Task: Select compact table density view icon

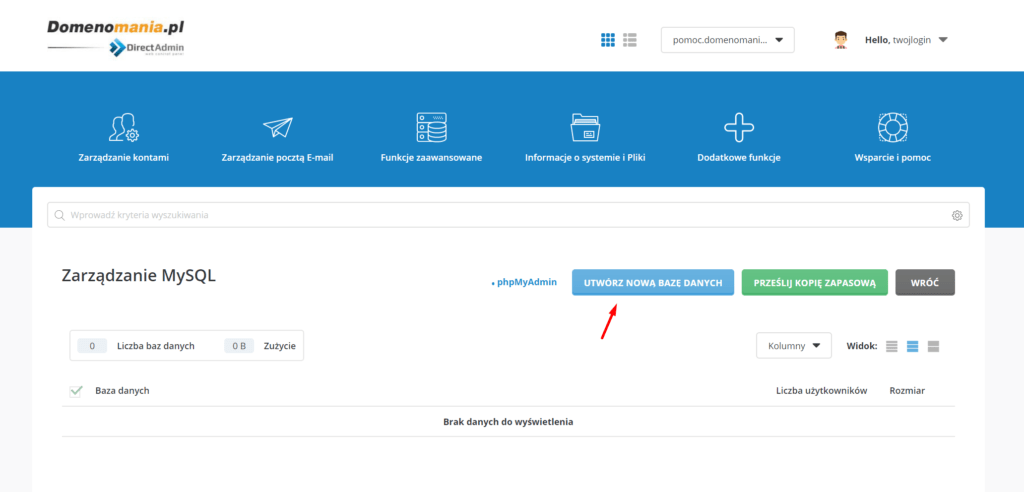Action: point(892,346)
